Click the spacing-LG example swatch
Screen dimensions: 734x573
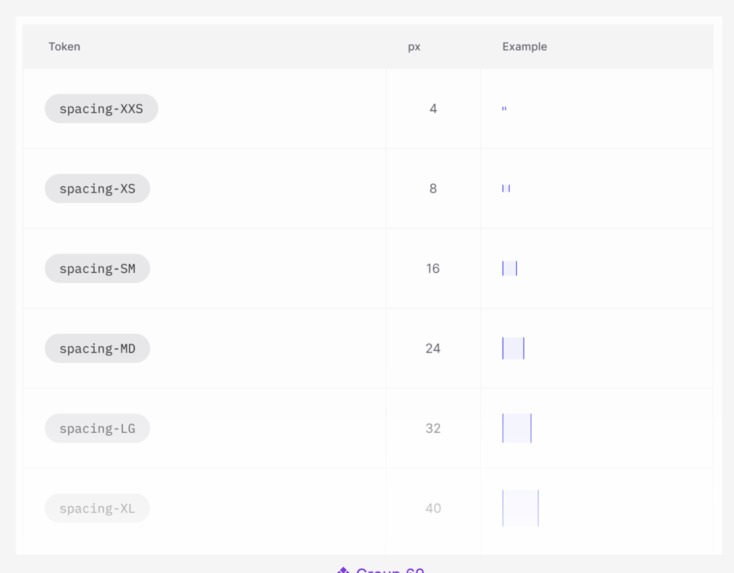coord(517,428)
